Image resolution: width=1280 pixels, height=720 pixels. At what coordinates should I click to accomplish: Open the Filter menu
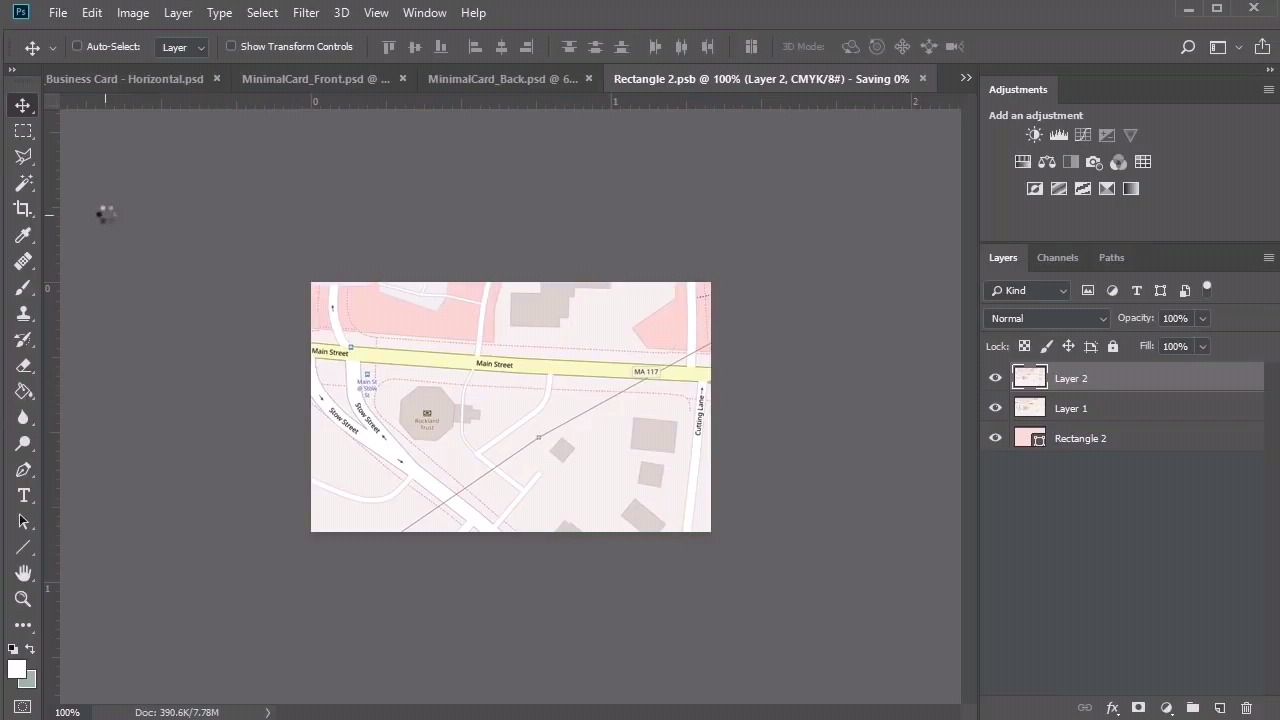306,13
